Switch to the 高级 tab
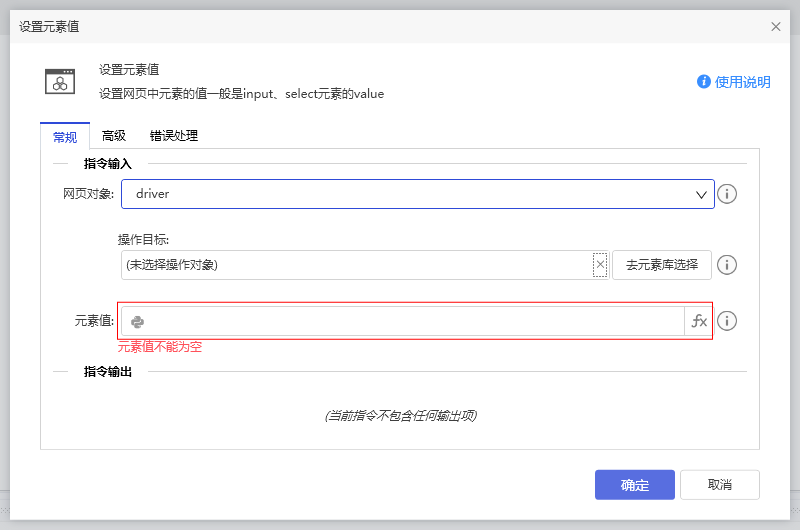The image size is (800, 530). point(113,136)
